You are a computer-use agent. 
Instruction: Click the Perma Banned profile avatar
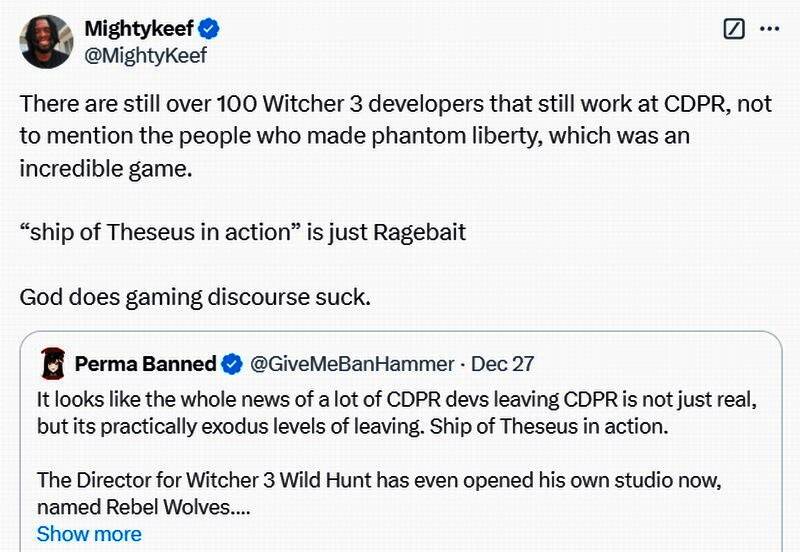point(53,363)
